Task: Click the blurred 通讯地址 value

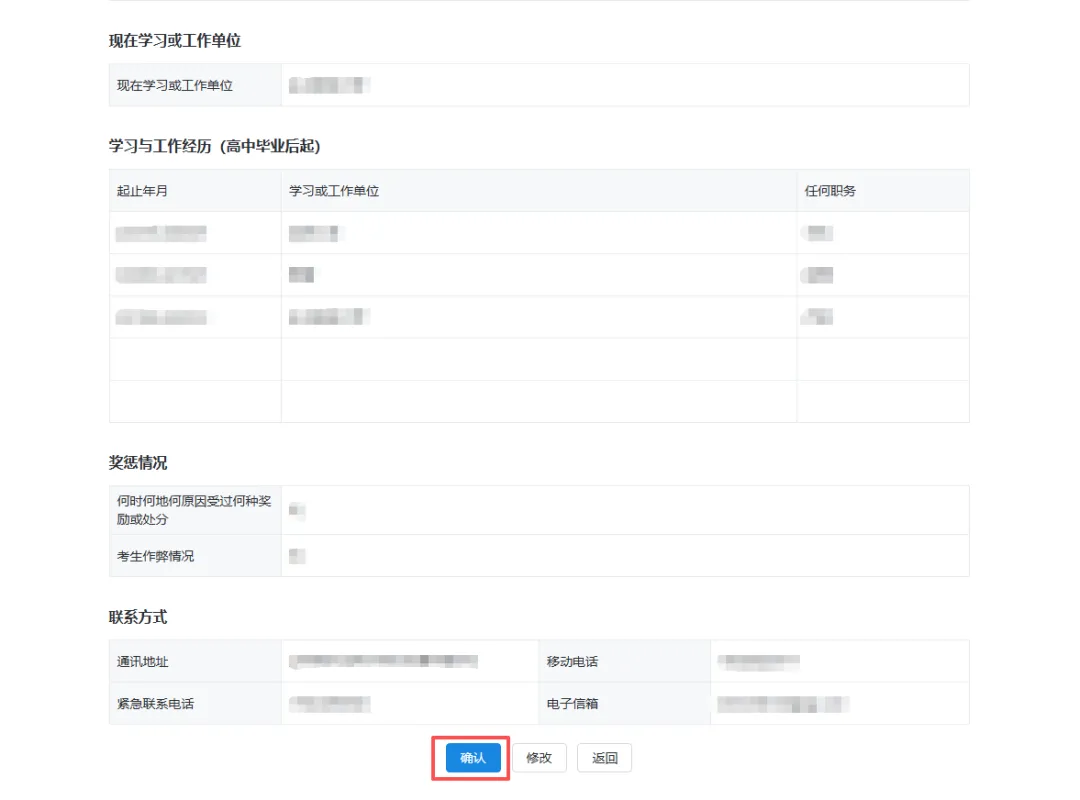Action: tap(384, 661)
